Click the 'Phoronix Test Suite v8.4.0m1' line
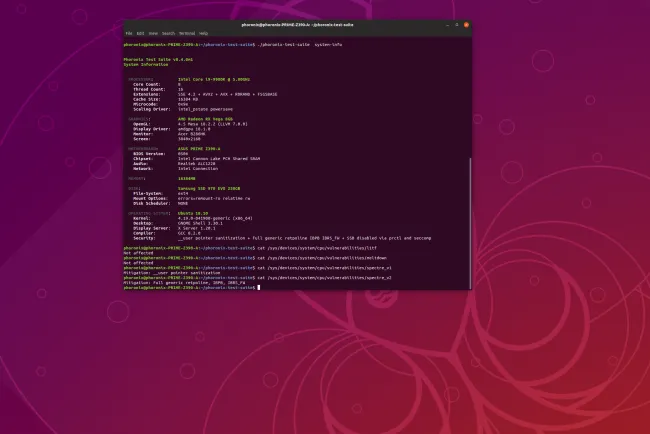 tap(158, 59)
